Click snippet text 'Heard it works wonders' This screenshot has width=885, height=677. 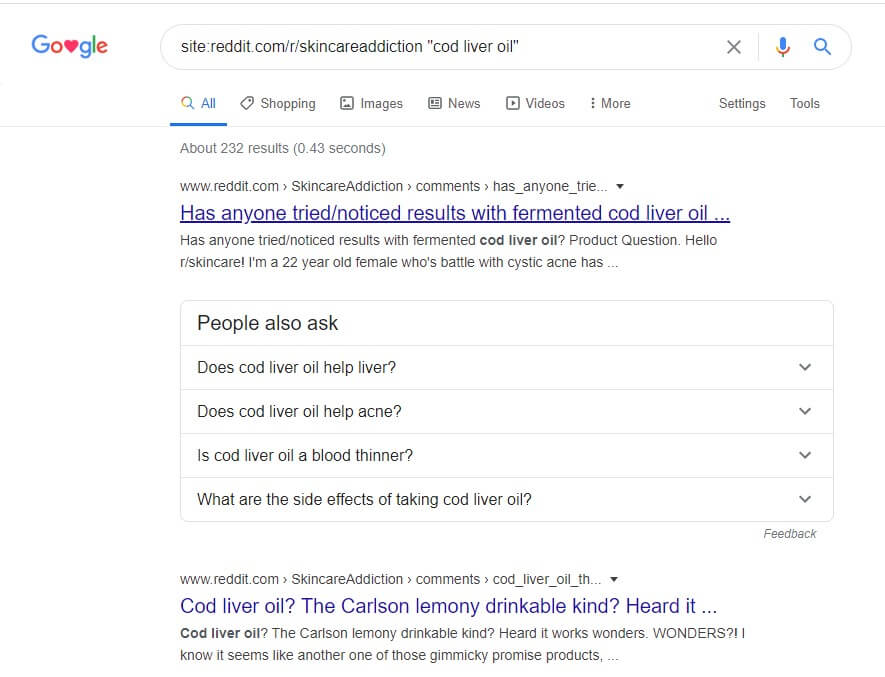(572, 633)
